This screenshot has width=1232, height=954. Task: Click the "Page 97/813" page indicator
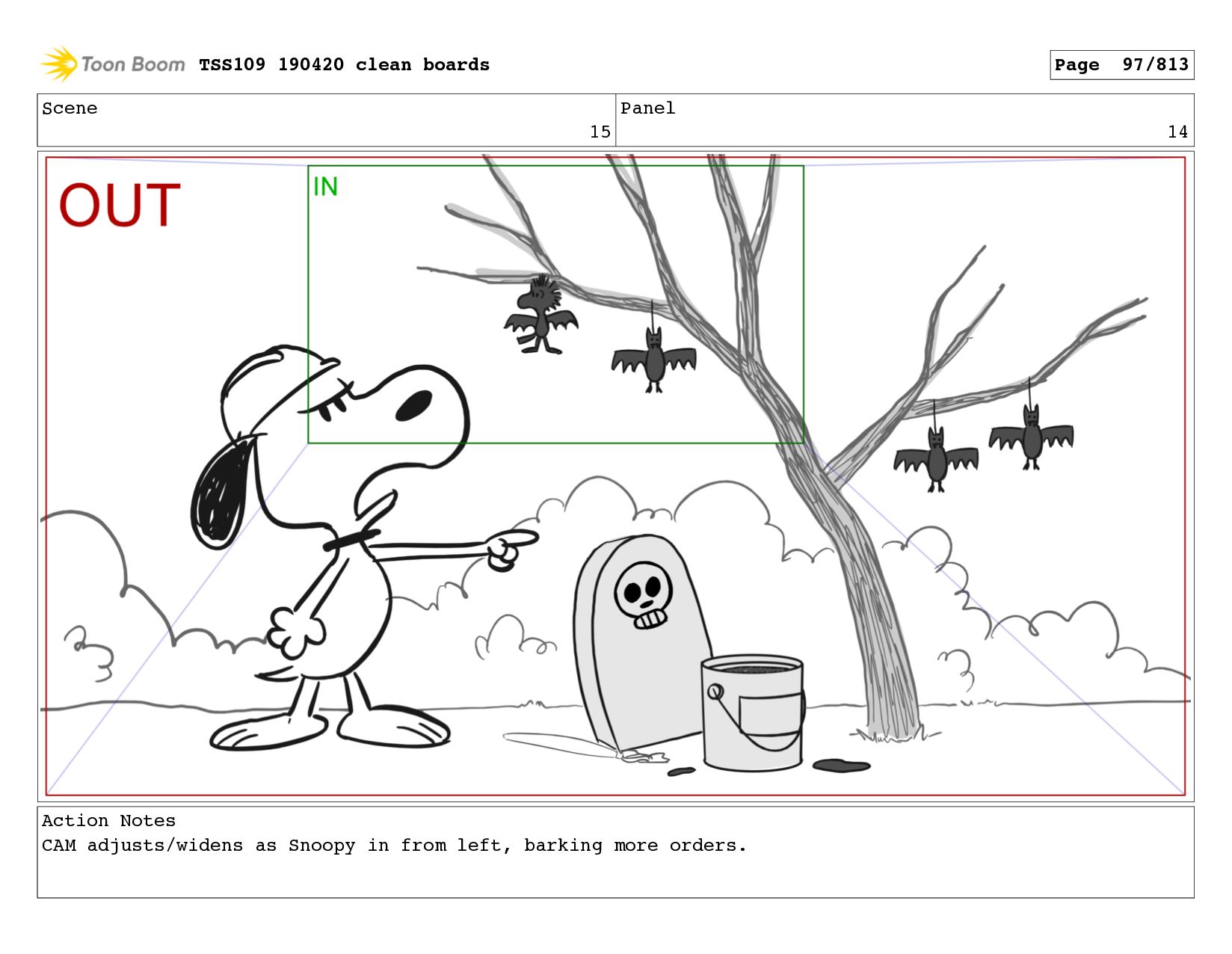point(1121,65)
